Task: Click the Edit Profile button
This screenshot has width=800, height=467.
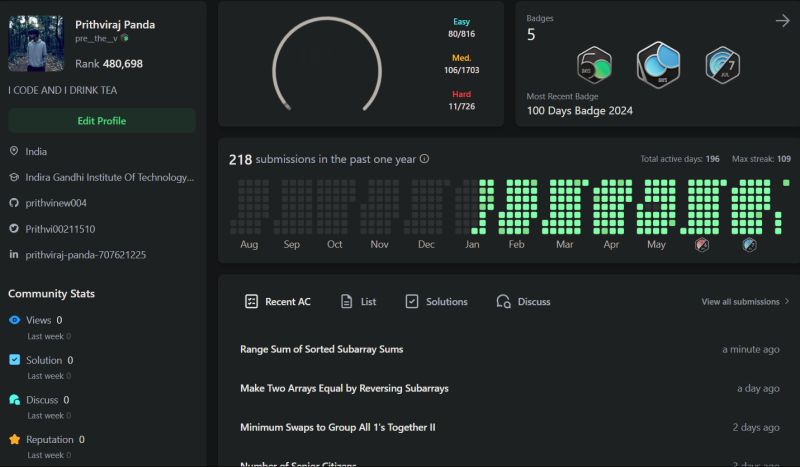Action: (102, 120)
